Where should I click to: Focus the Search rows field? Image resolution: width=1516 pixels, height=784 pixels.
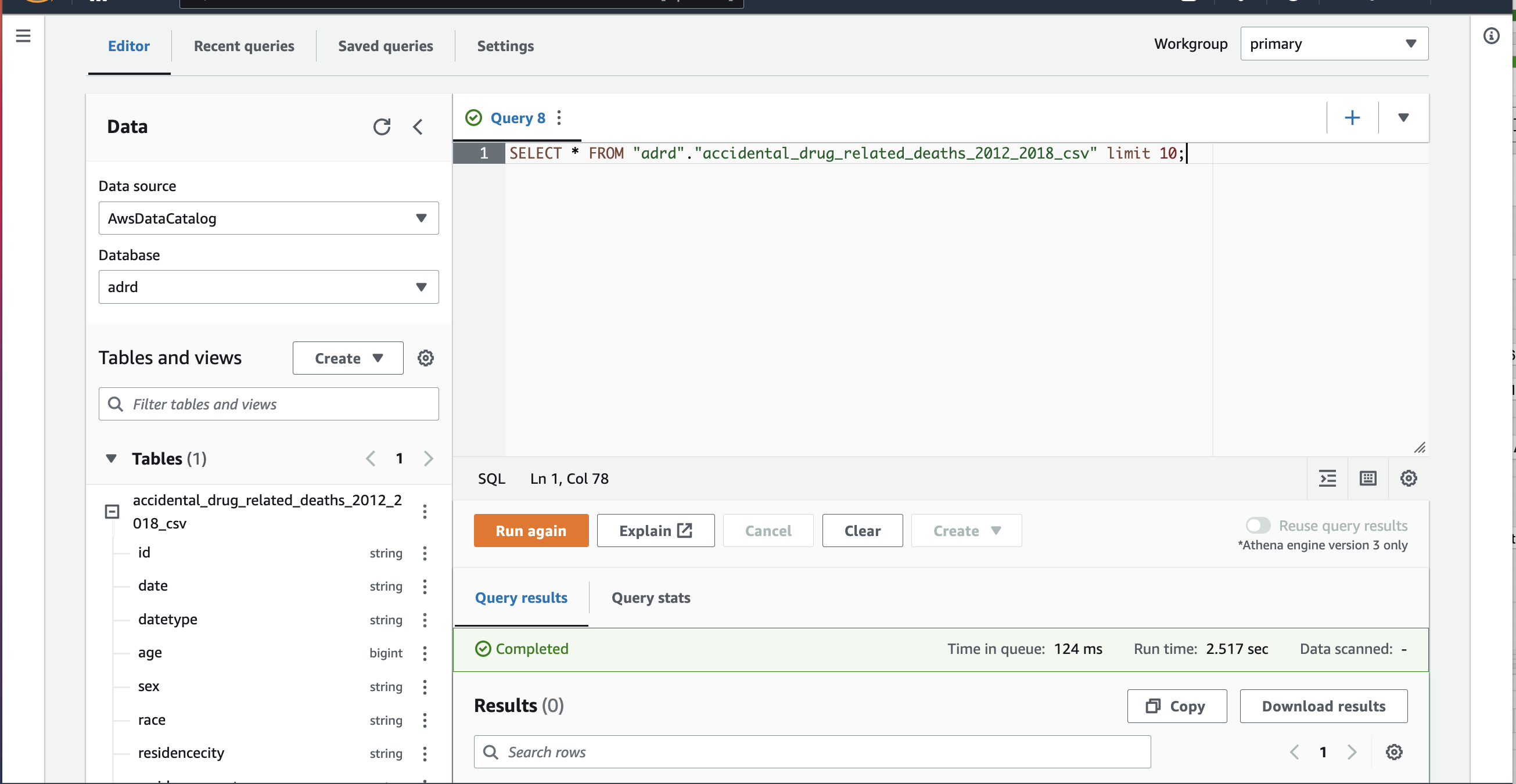(x=812, y=751)
